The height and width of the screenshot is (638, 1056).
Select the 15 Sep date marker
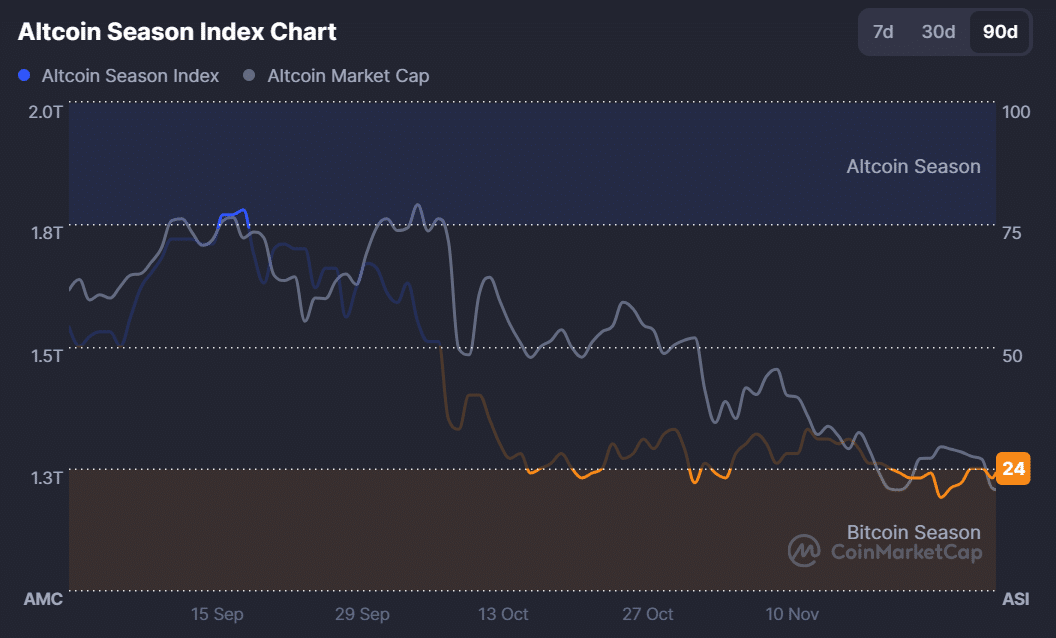coord(217,613)
